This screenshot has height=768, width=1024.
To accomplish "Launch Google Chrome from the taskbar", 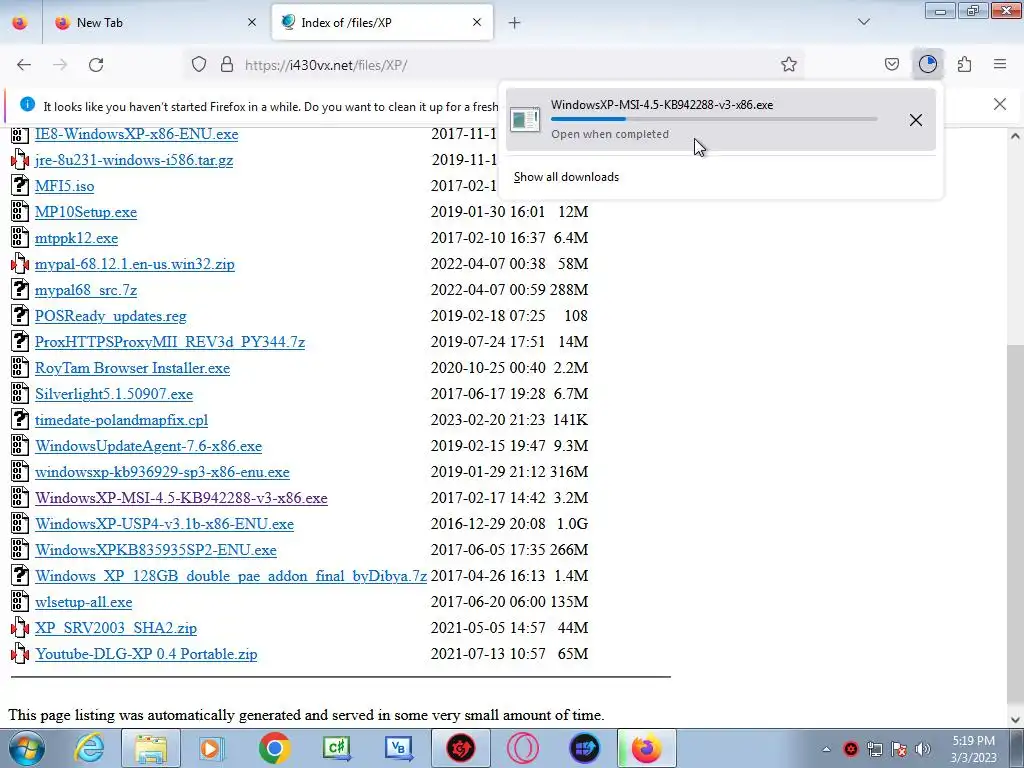I will [274, 748].
